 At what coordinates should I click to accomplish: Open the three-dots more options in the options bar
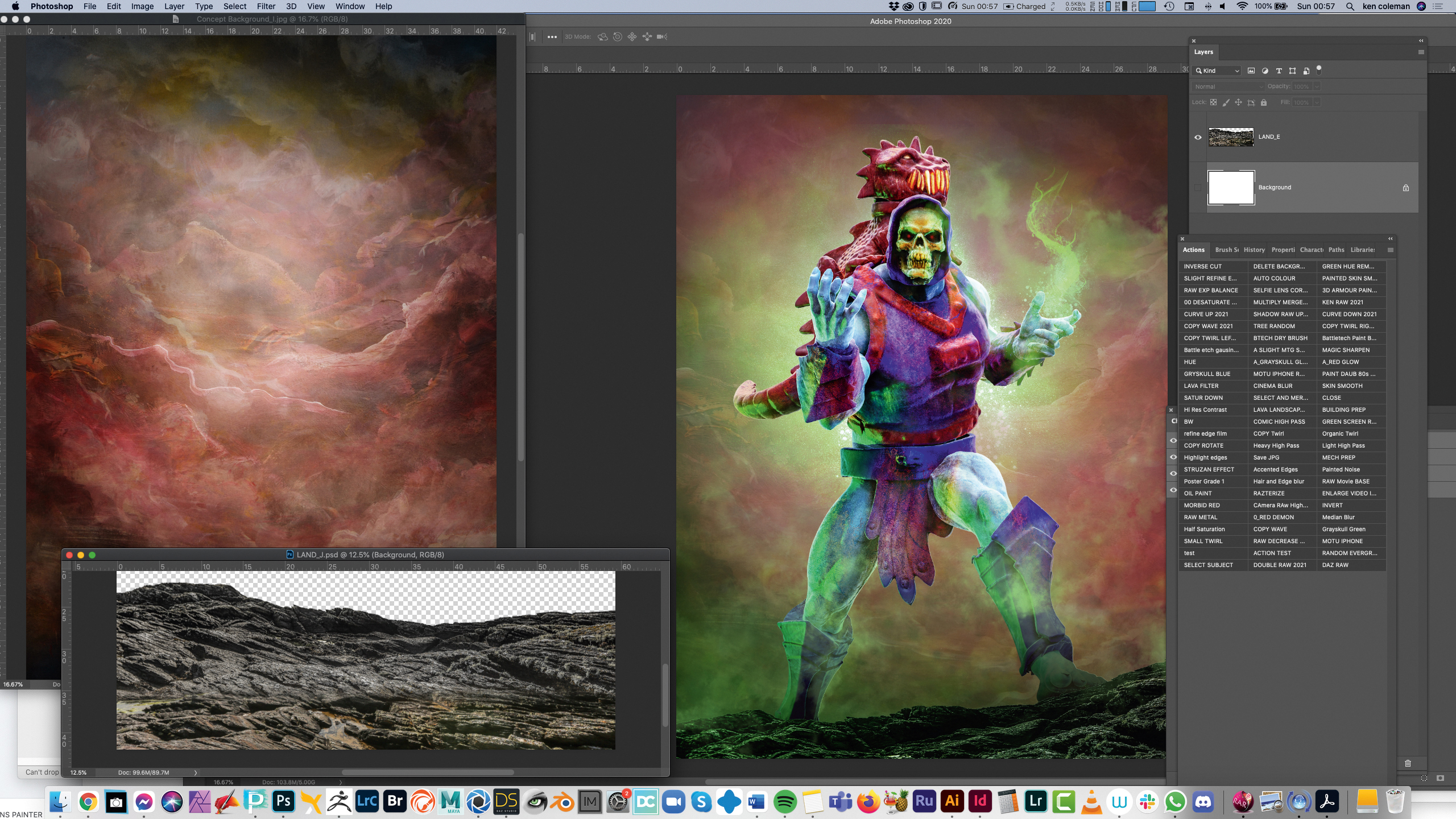point(552,37)
